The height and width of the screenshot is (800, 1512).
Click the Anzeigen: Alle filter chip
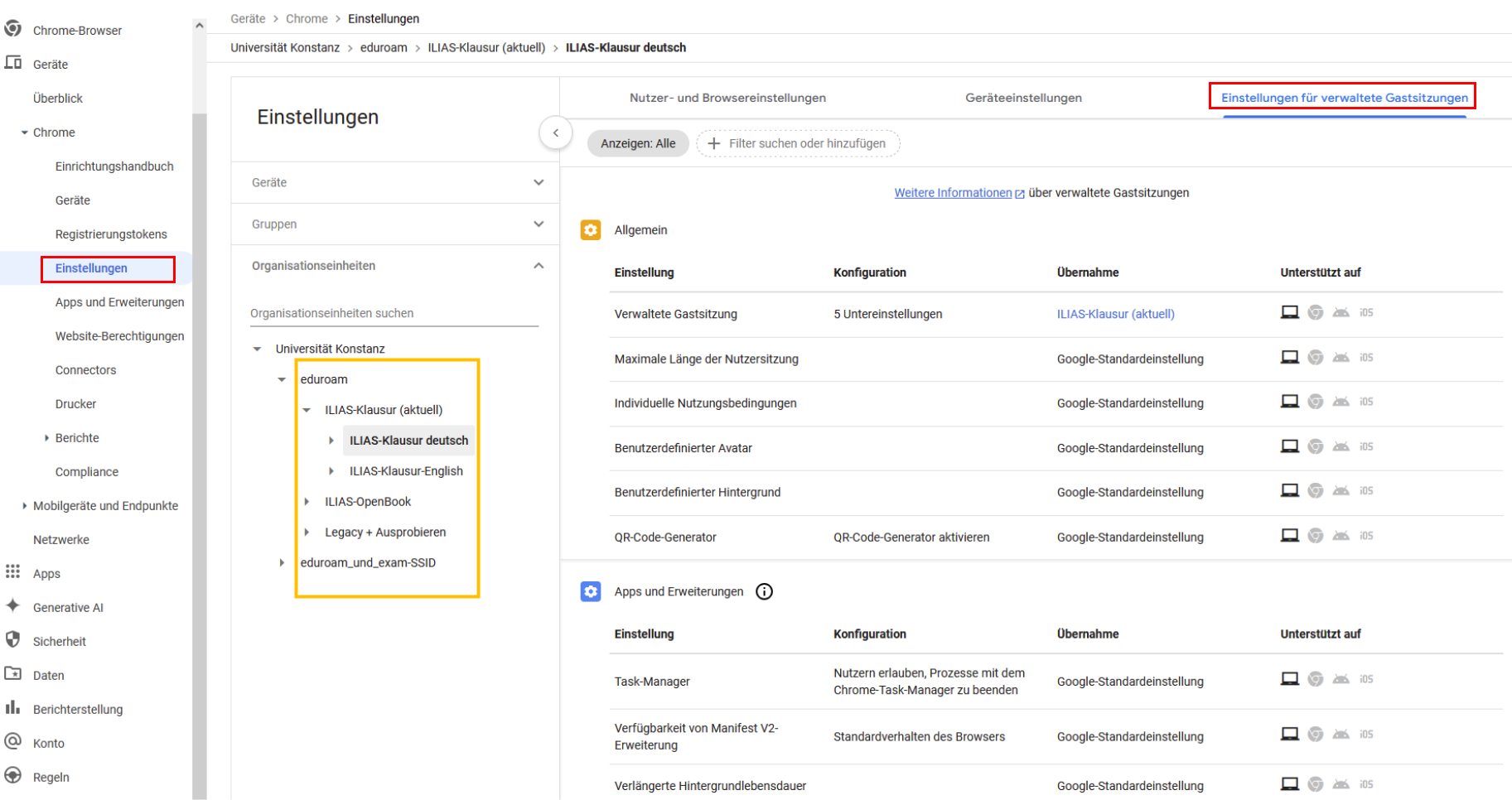tap(638, 143)
